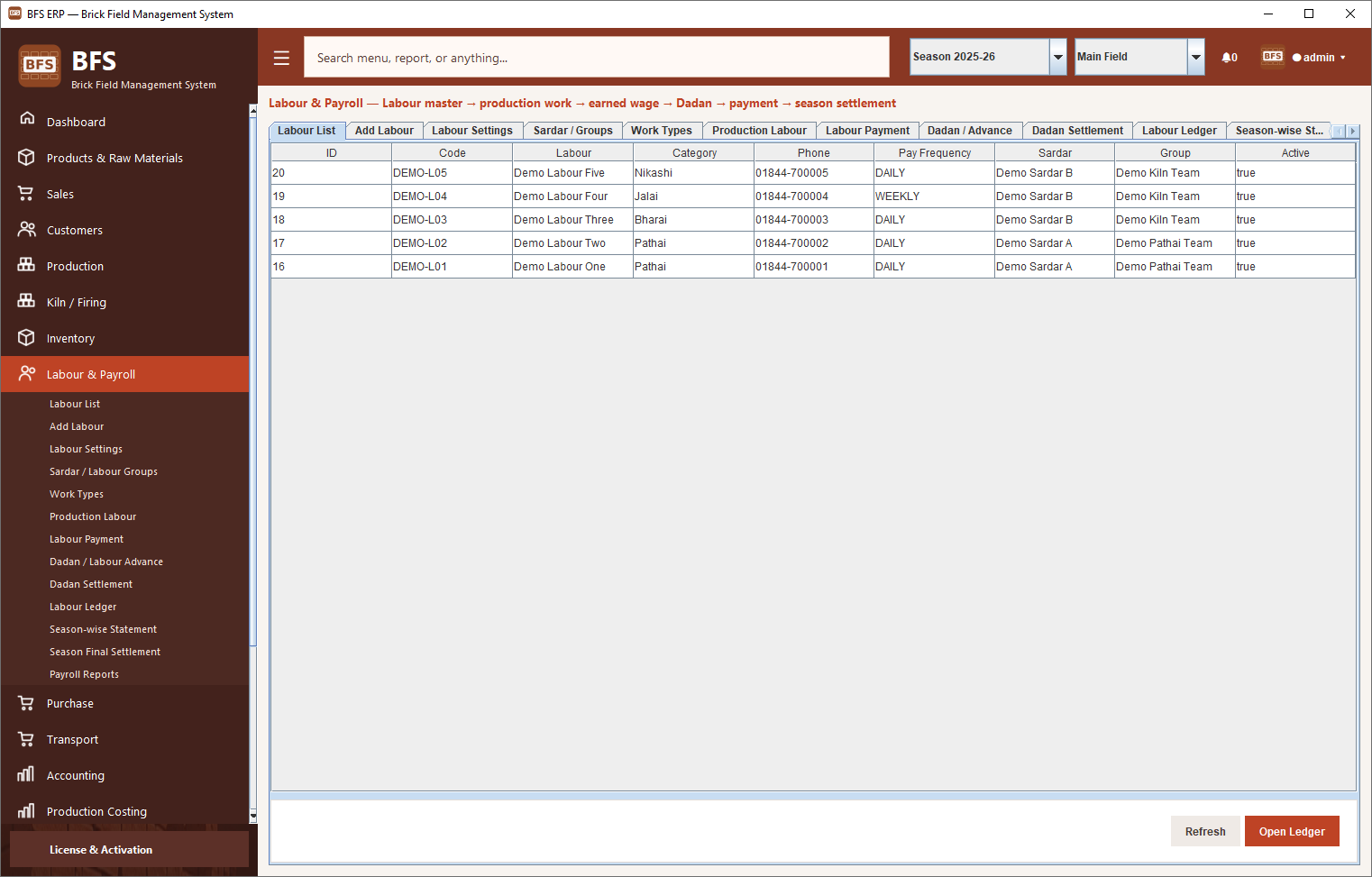
Task: Click the Open Ledger button
Action: pos(1292,831)
